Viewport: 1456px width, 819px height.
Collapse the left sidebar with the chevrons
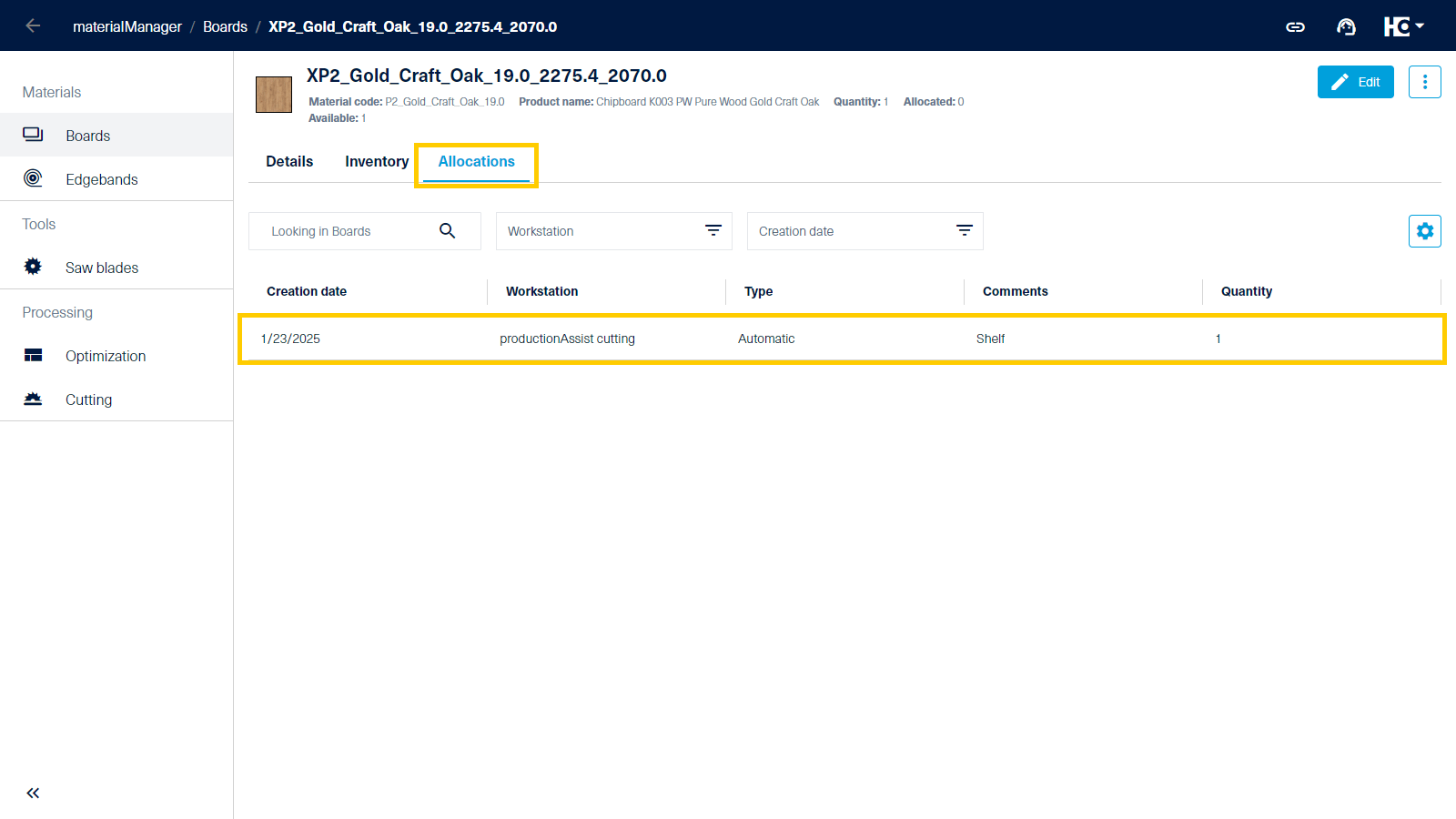click(x=32, y=793)
